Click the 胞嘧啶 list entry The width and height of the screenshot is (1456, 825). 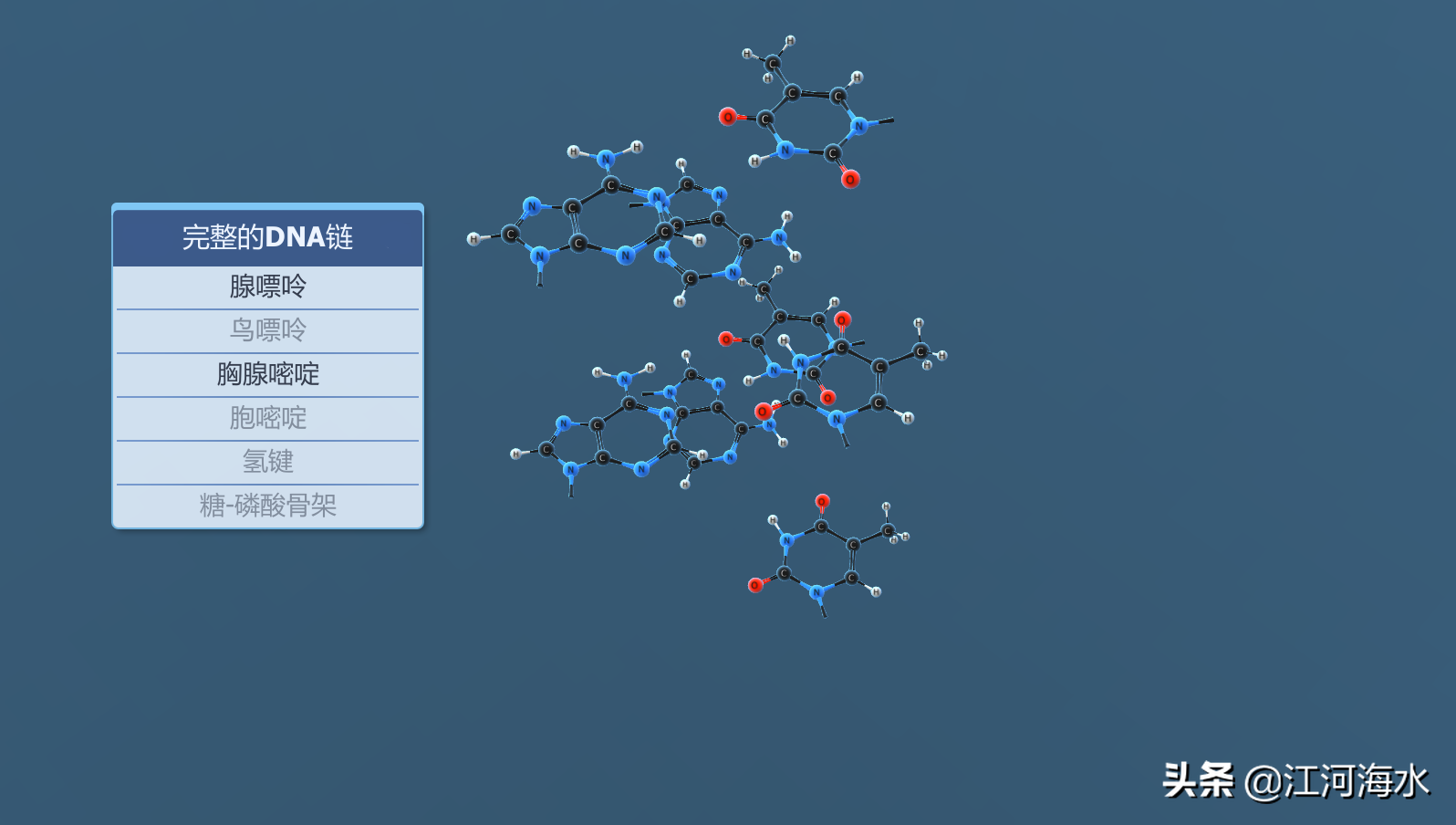[x=267, y=418]
